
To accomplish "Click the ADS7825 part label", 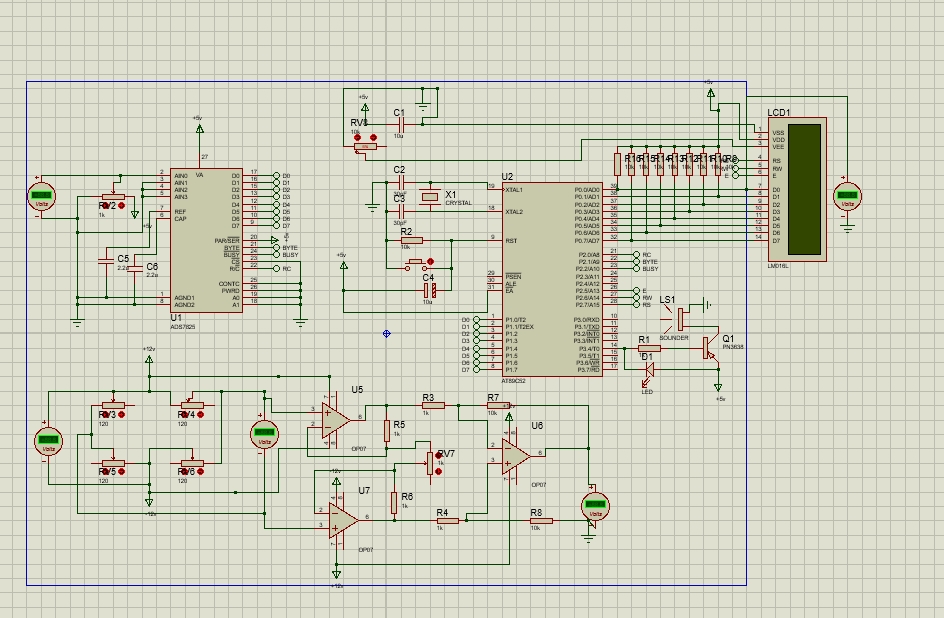I will [x=182, y=327].
